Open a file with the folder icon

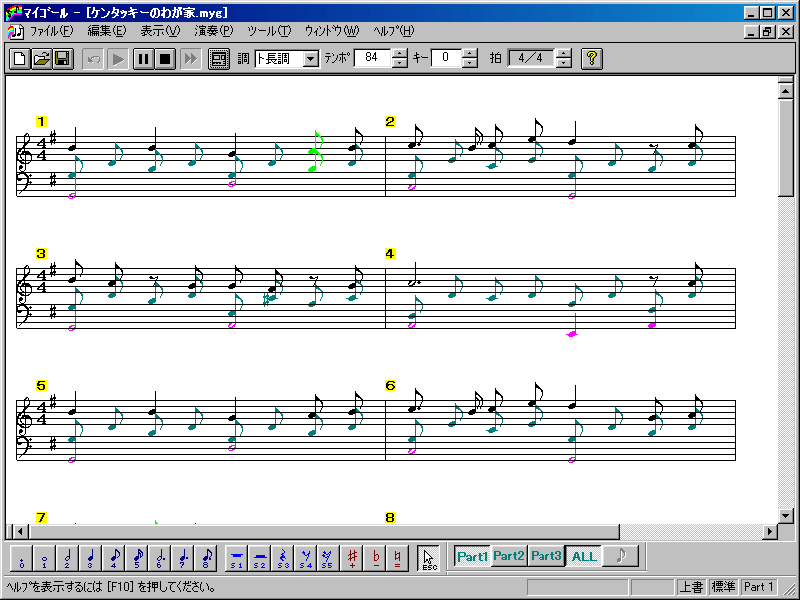click(41, 59)
